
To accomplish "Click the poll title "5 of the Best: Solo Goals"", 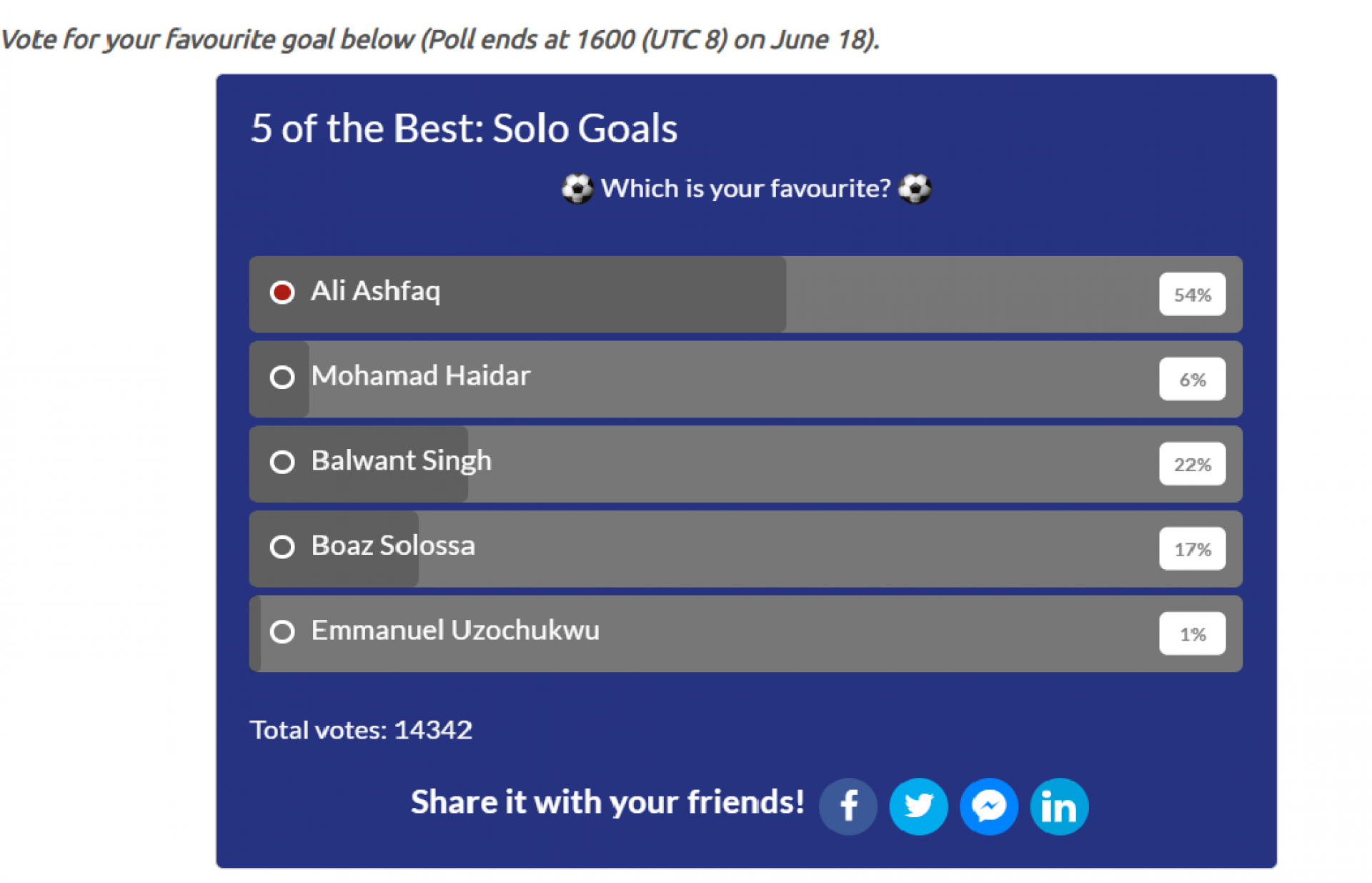I will coord(464,129).
